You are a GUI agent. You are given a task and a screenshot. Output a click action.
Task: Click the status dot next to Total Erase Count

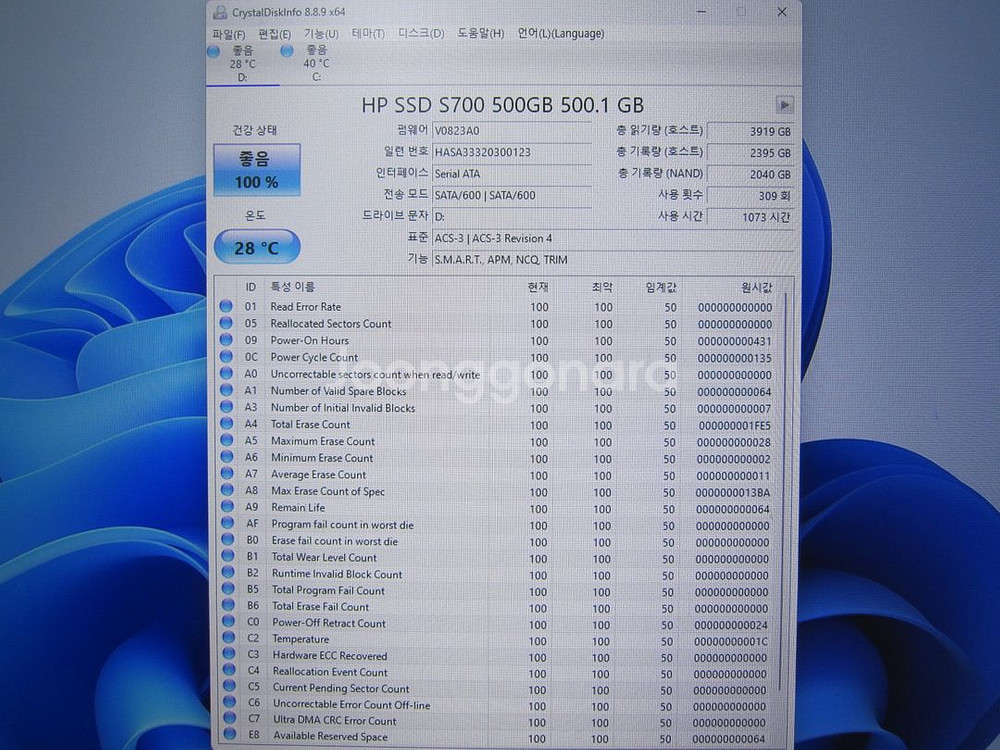tap(228, 424)
